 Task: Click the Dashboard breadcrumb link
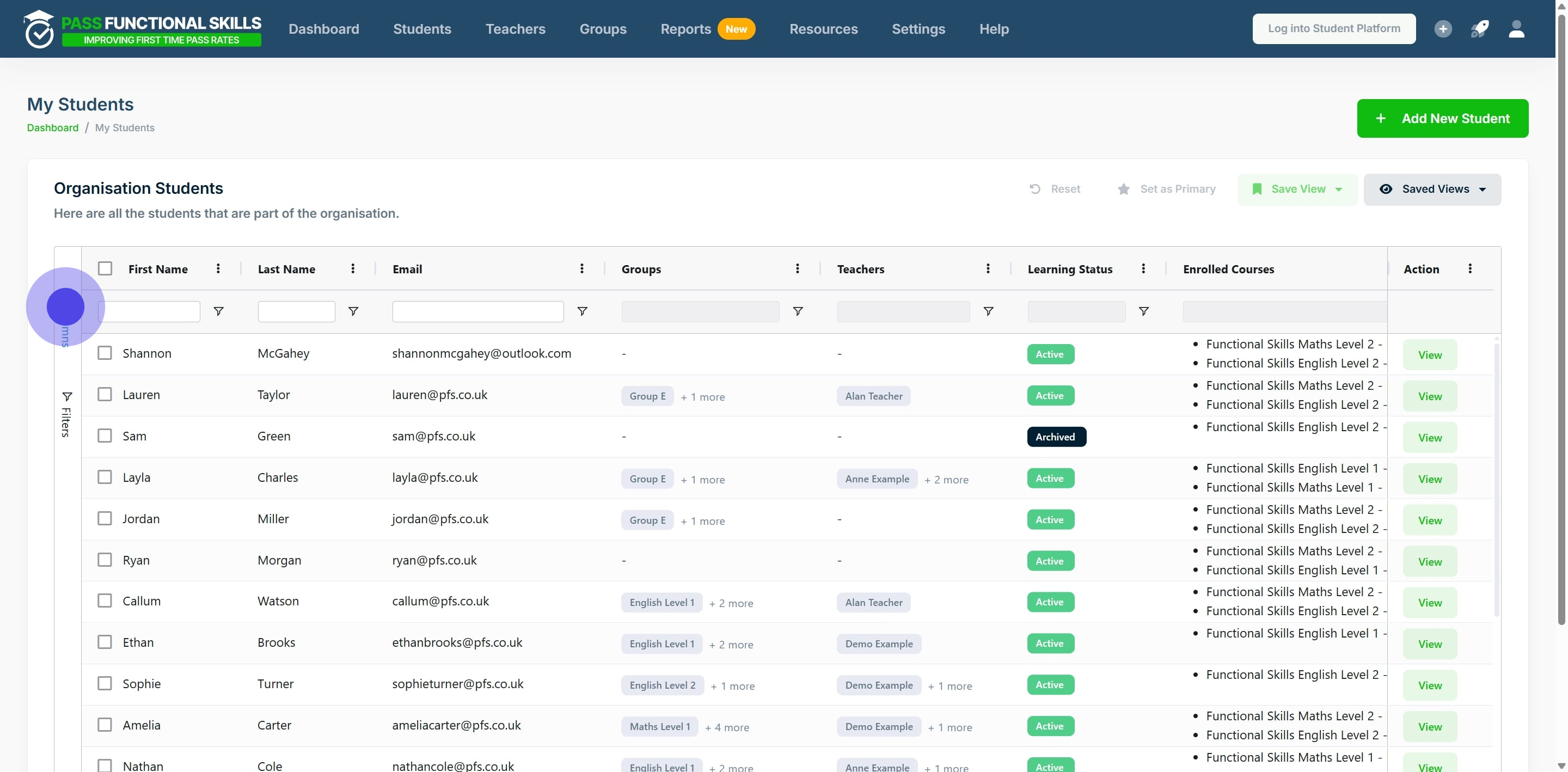(52, 128)
